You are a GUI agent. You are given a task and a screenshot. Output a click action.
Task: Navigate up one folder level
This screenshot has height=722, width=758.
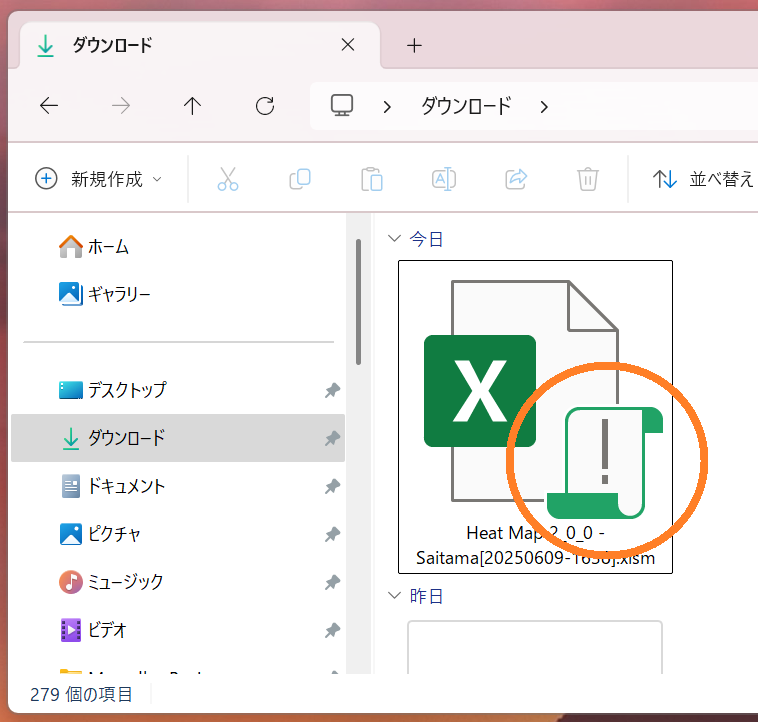[192, 105]
